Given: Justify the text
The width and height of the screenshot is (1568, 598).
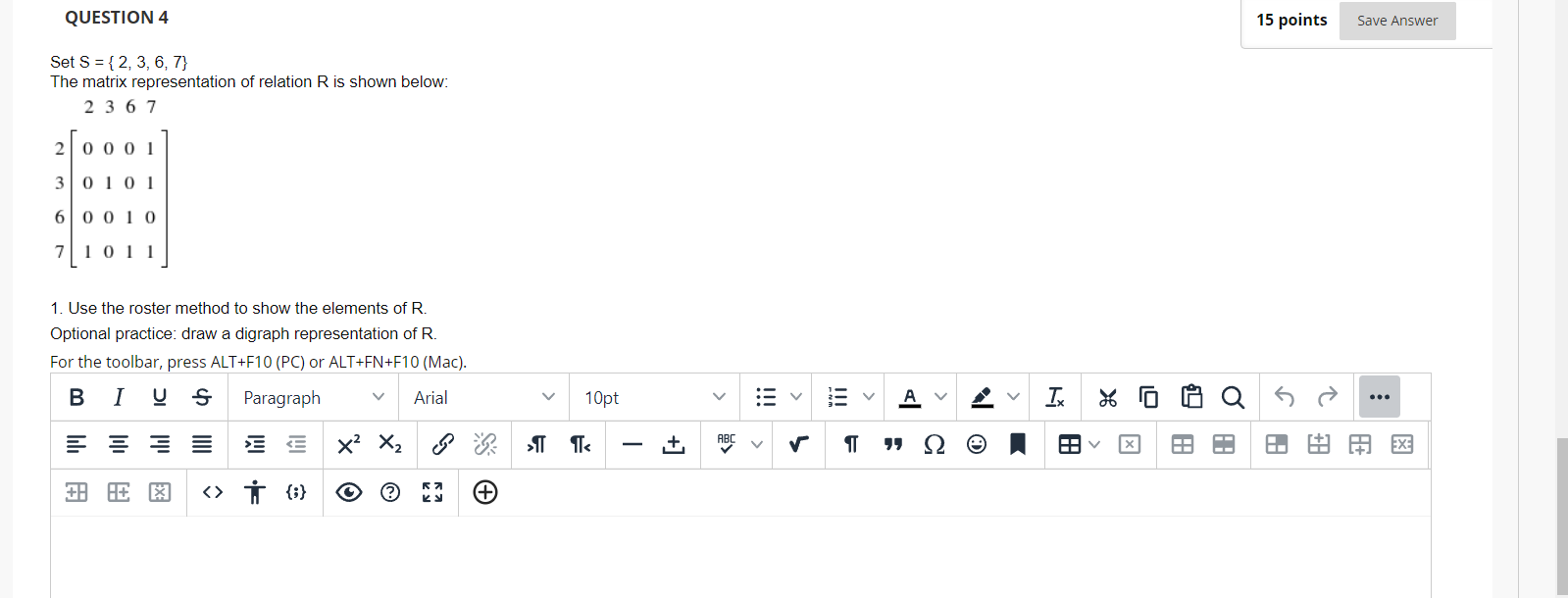Looking at the screenshot, I should point(202,444).
